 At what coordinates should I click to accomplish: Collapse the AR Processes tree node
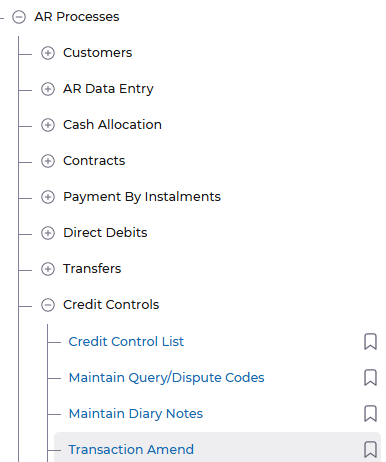click(x=19, y=17)
